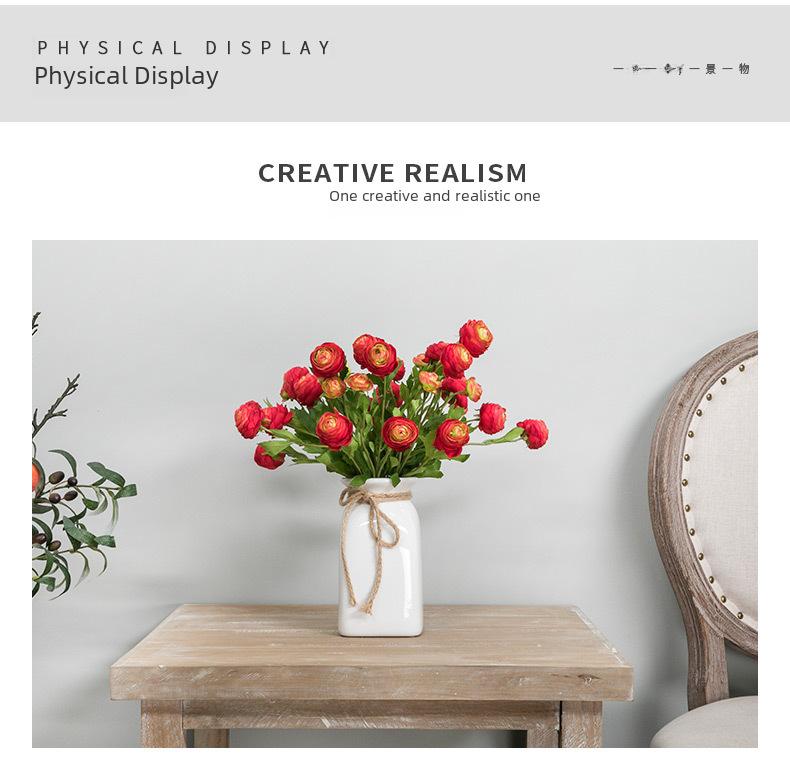
Task: Click the white ceramic vase body
Action: (380, 559)
